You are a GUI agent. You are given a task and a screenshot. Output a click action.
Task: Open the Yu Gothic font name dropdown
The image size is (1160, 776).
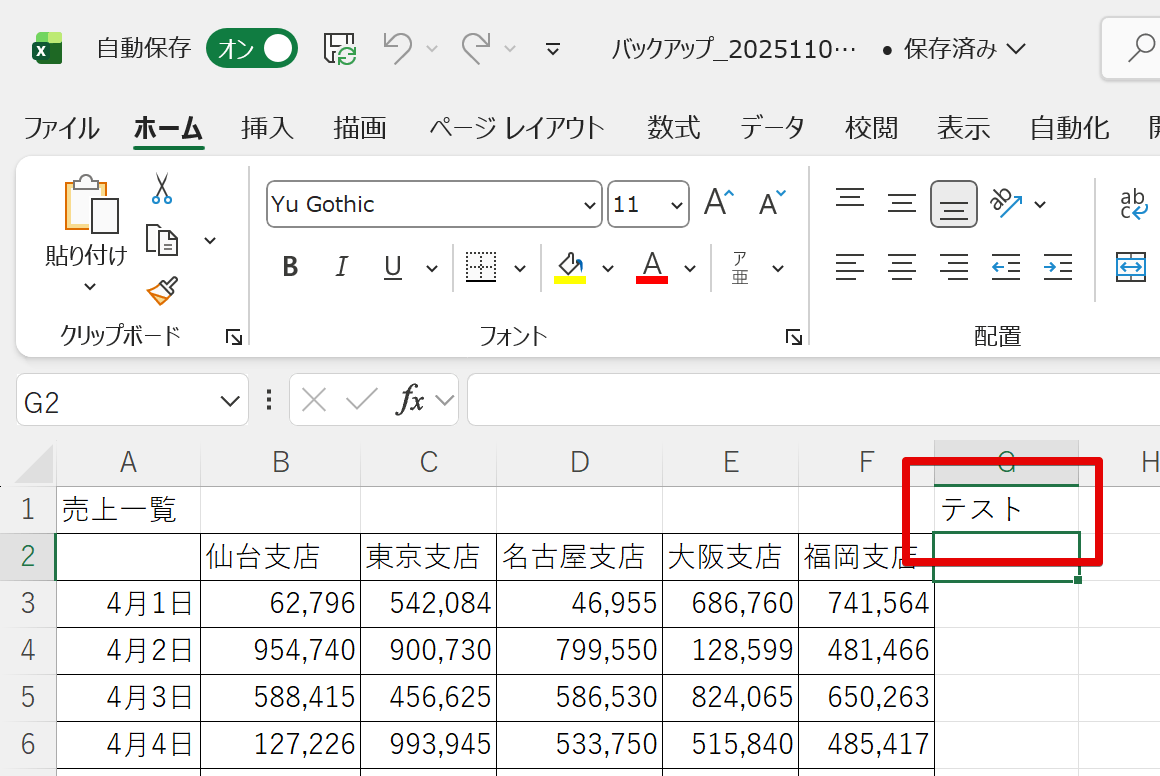pos(591,204)
